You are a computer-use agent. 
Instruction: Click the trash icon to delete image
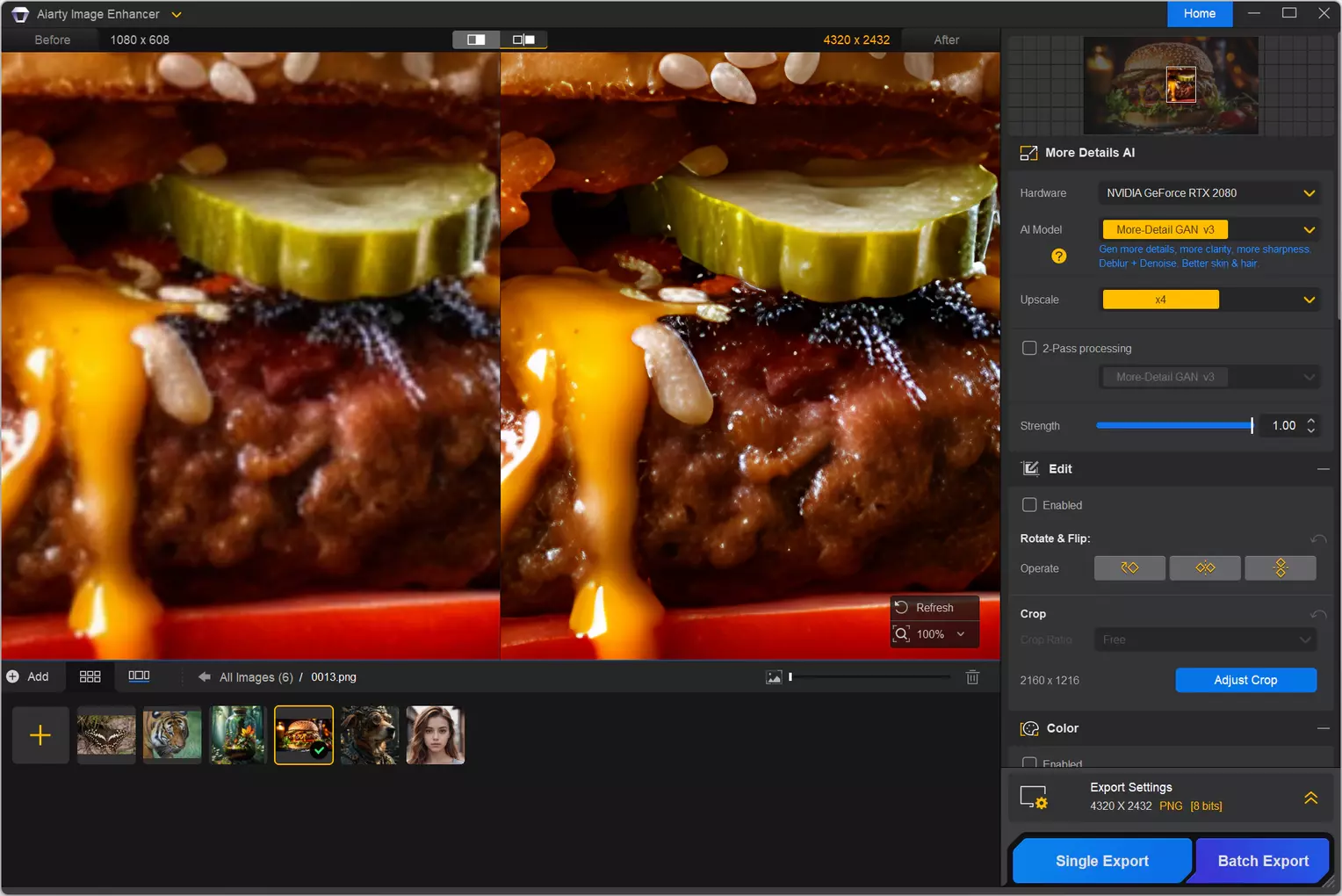pyautogui.click(x=972, y=677)
